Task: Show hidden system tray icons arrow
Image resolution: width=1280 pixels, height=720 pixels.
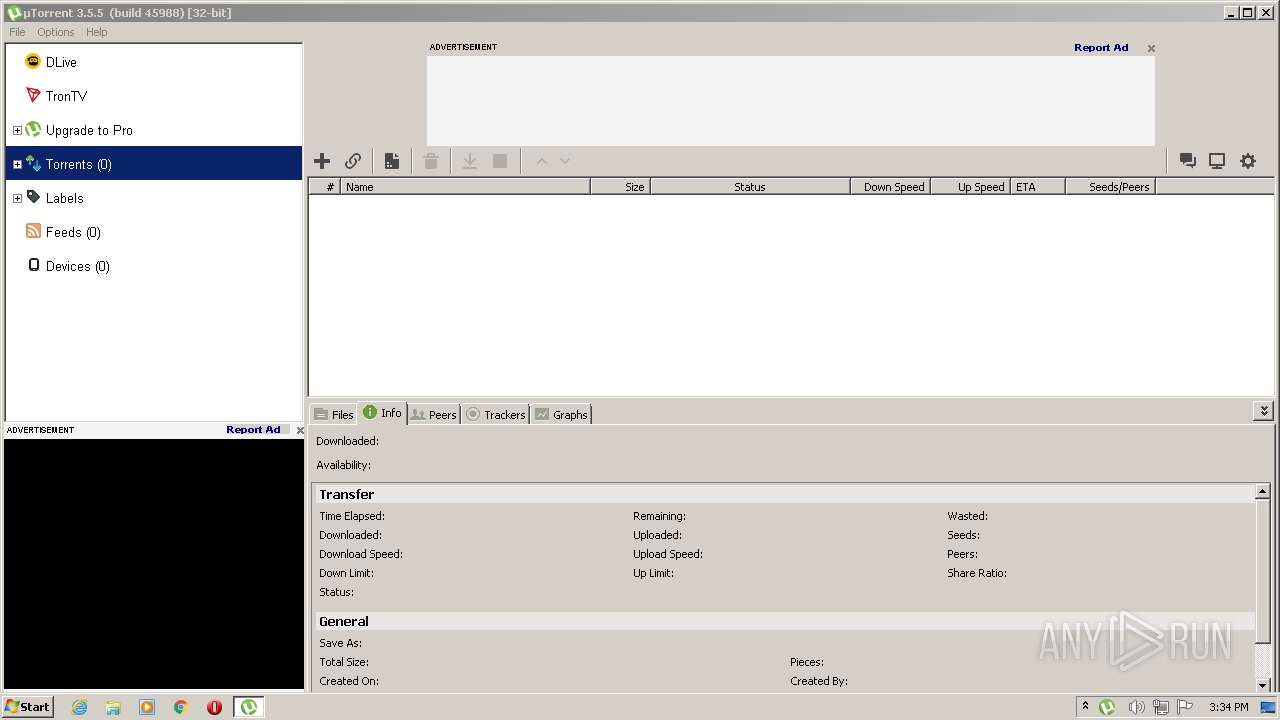Action: point(1085,707)
